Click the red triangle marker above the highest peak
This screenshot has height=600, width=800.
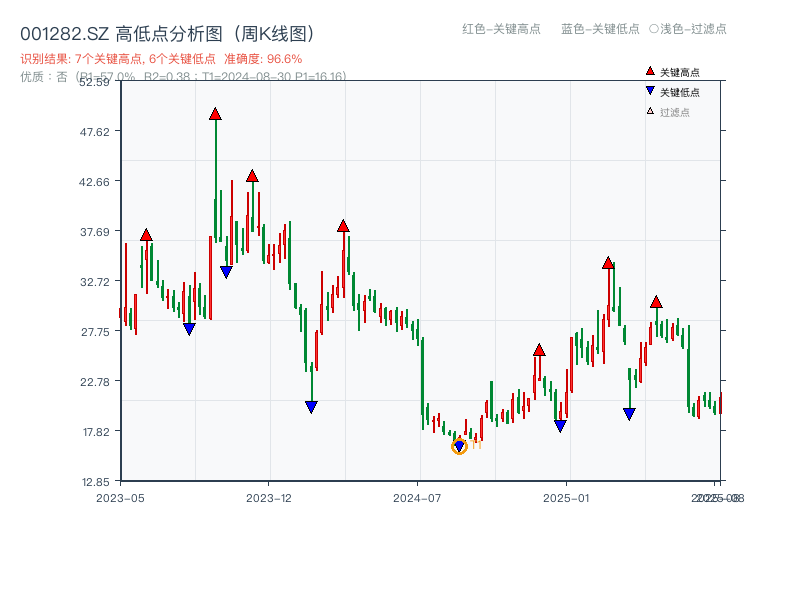(214, 113)
